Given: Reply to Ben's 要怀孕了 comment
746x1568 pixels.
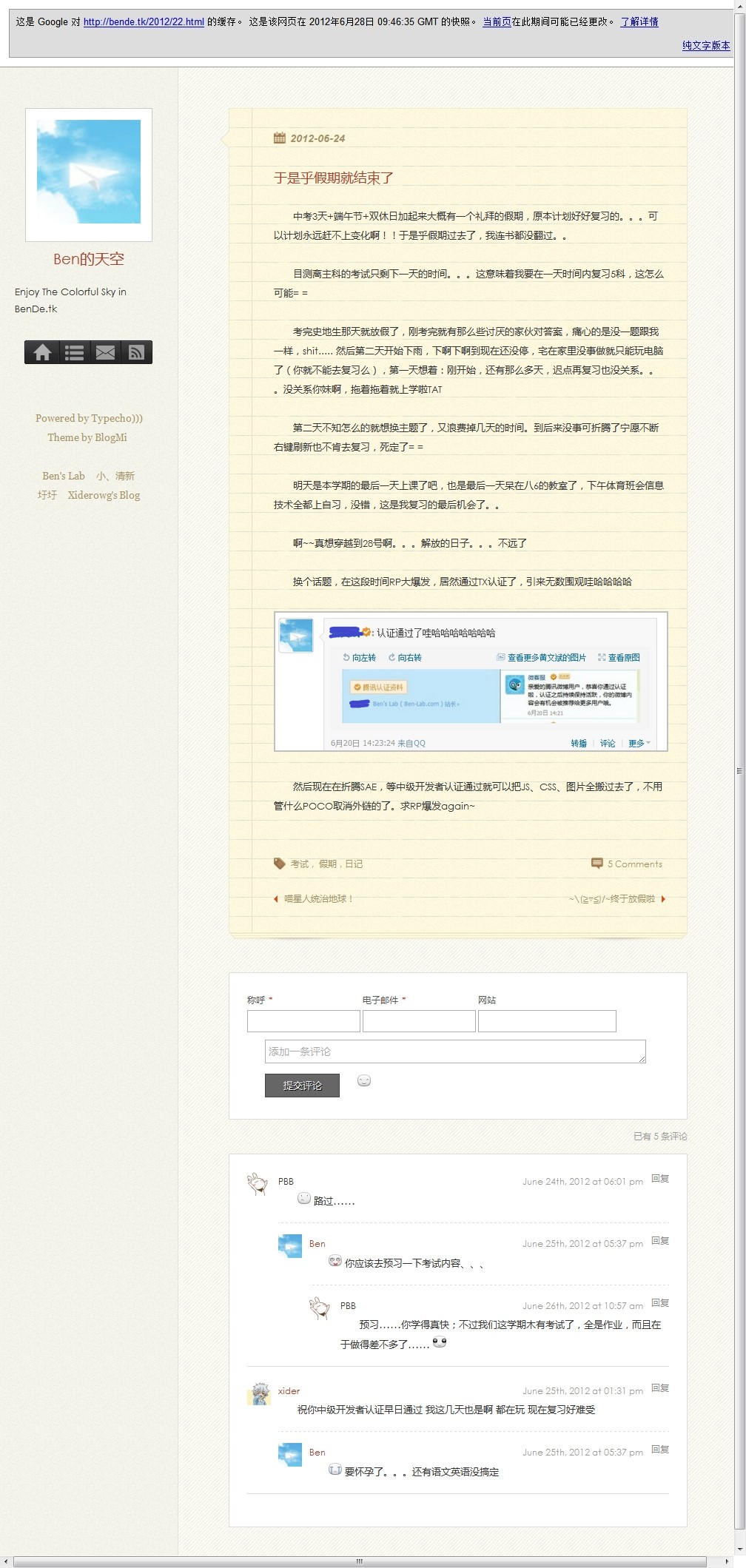Looking at the screenshot, I should pyautogui.click(x=660, y=1450).
